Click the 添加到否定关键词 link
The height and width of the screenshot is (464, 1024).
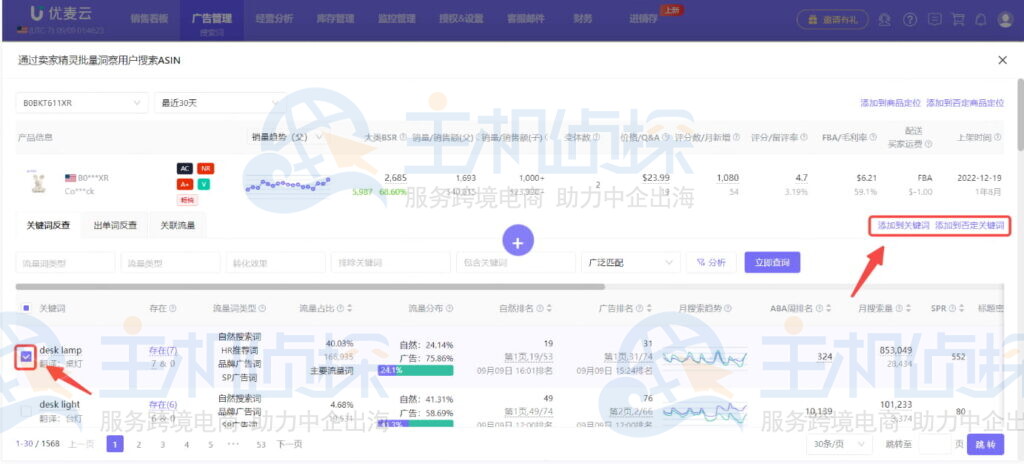pyautogui.click(x=969, y=225)
